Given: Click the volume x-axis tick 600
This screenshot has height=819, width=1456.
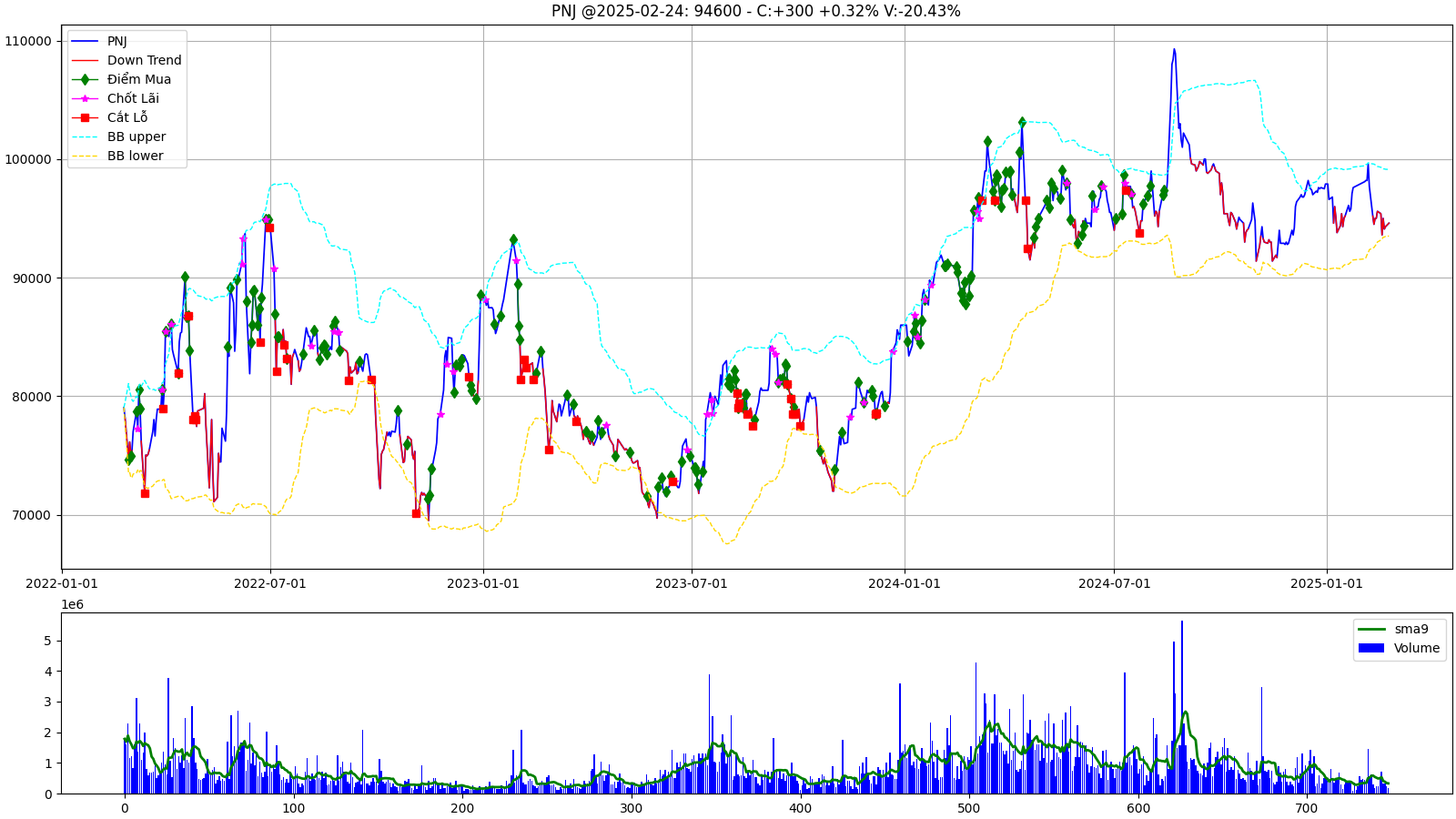Looking at the screenshot, I should 1137,808.
